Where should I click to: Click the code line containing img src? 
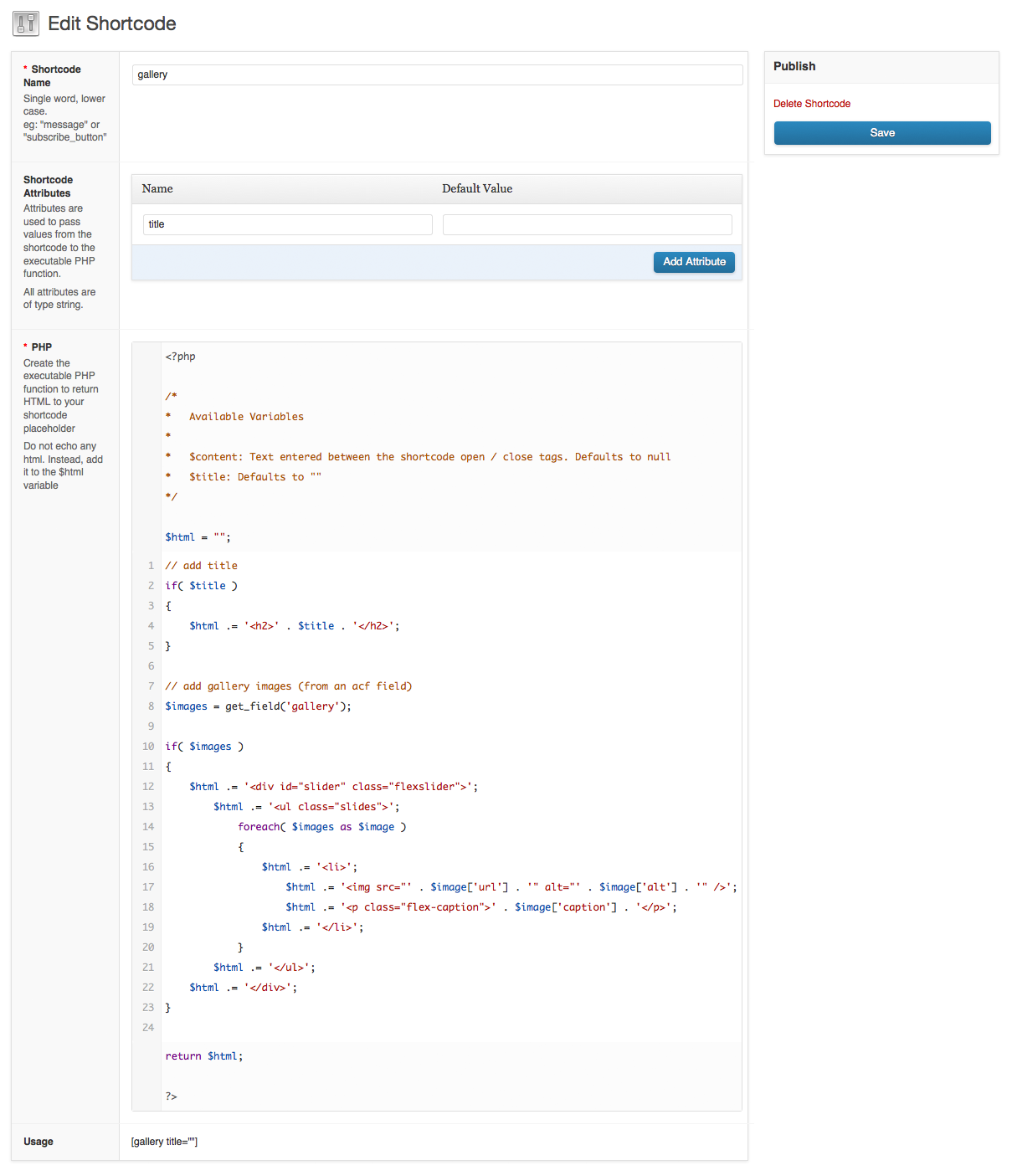[511, 887]
